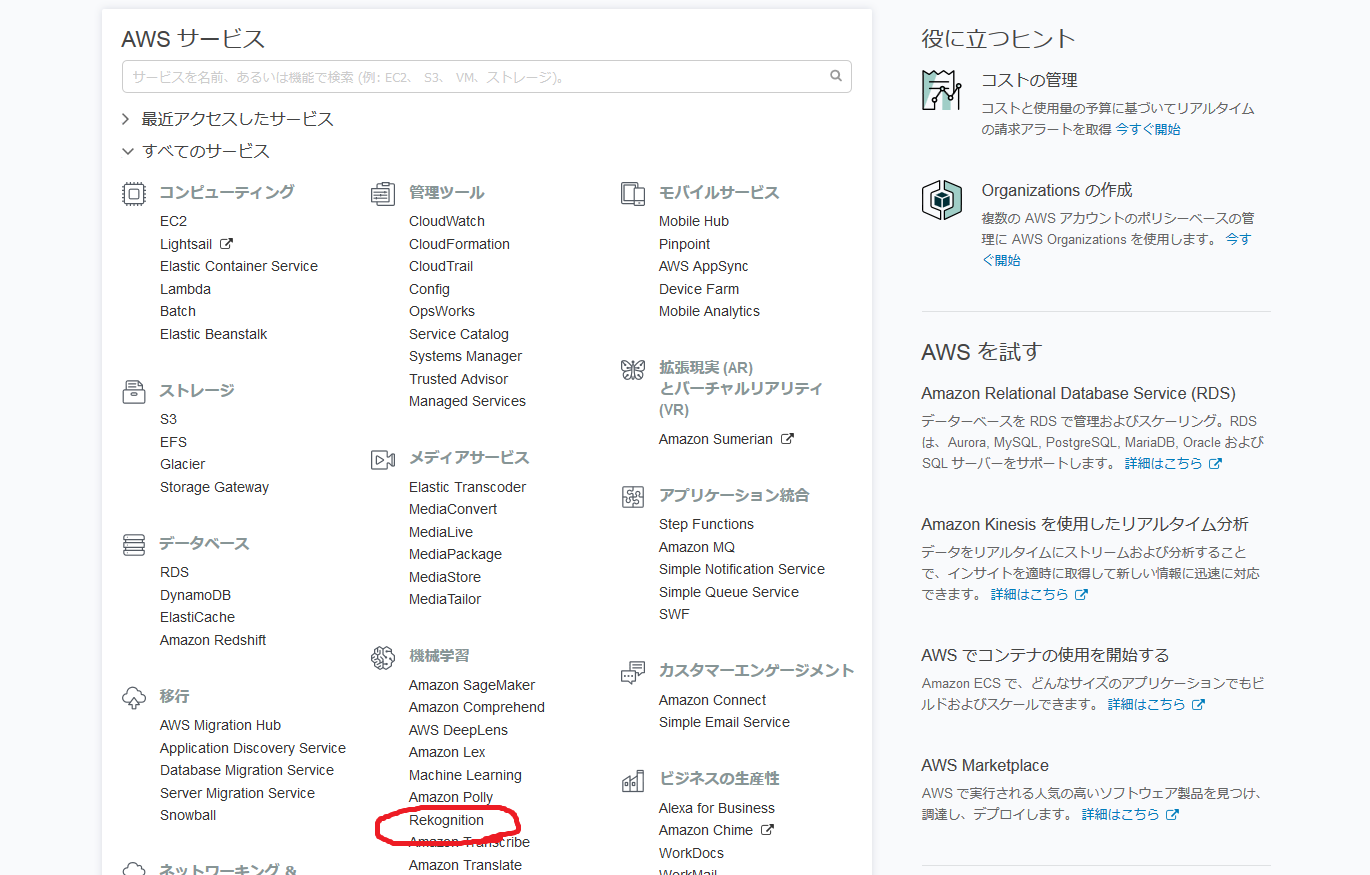Click 詳細はこちら link under AWS Marketplace
Screen dimensions: 1370x875
pos(1129,814)
